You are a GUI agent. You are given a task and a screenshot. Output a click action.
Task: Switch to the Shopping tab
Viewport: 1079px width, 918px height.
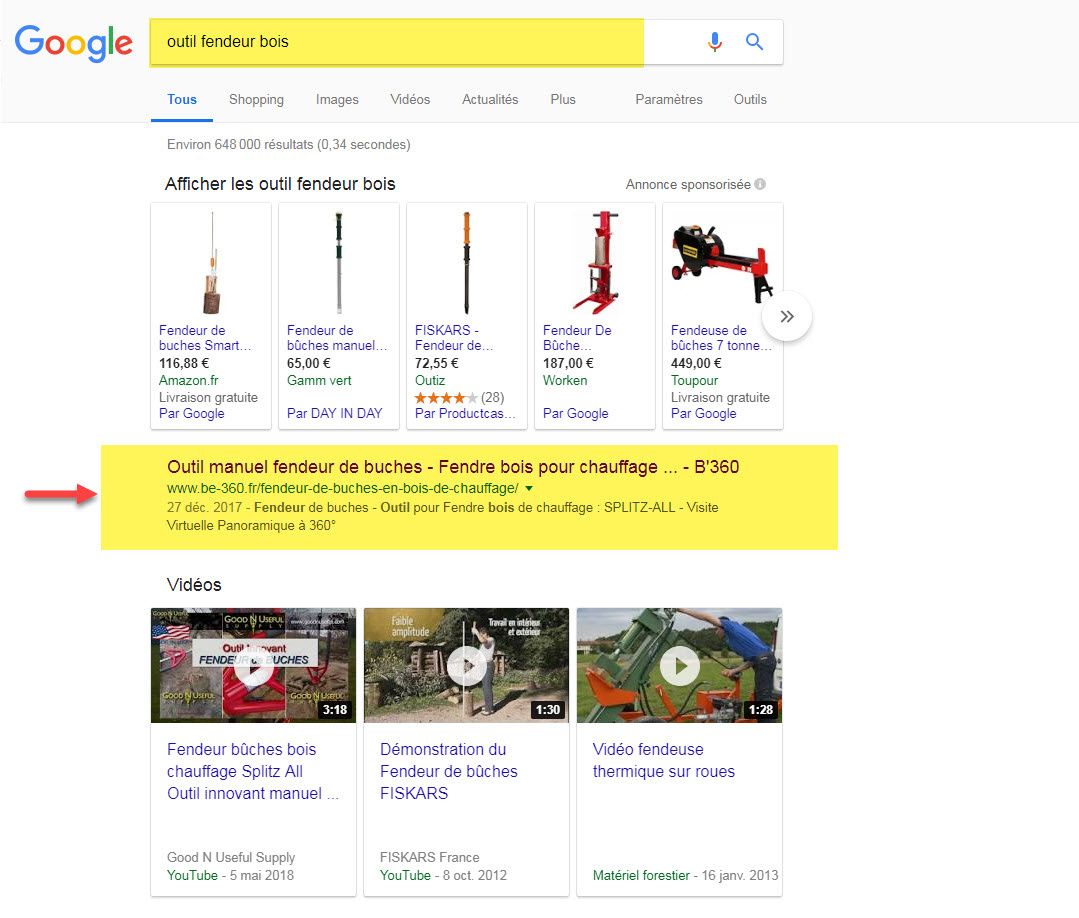(256, 99)
